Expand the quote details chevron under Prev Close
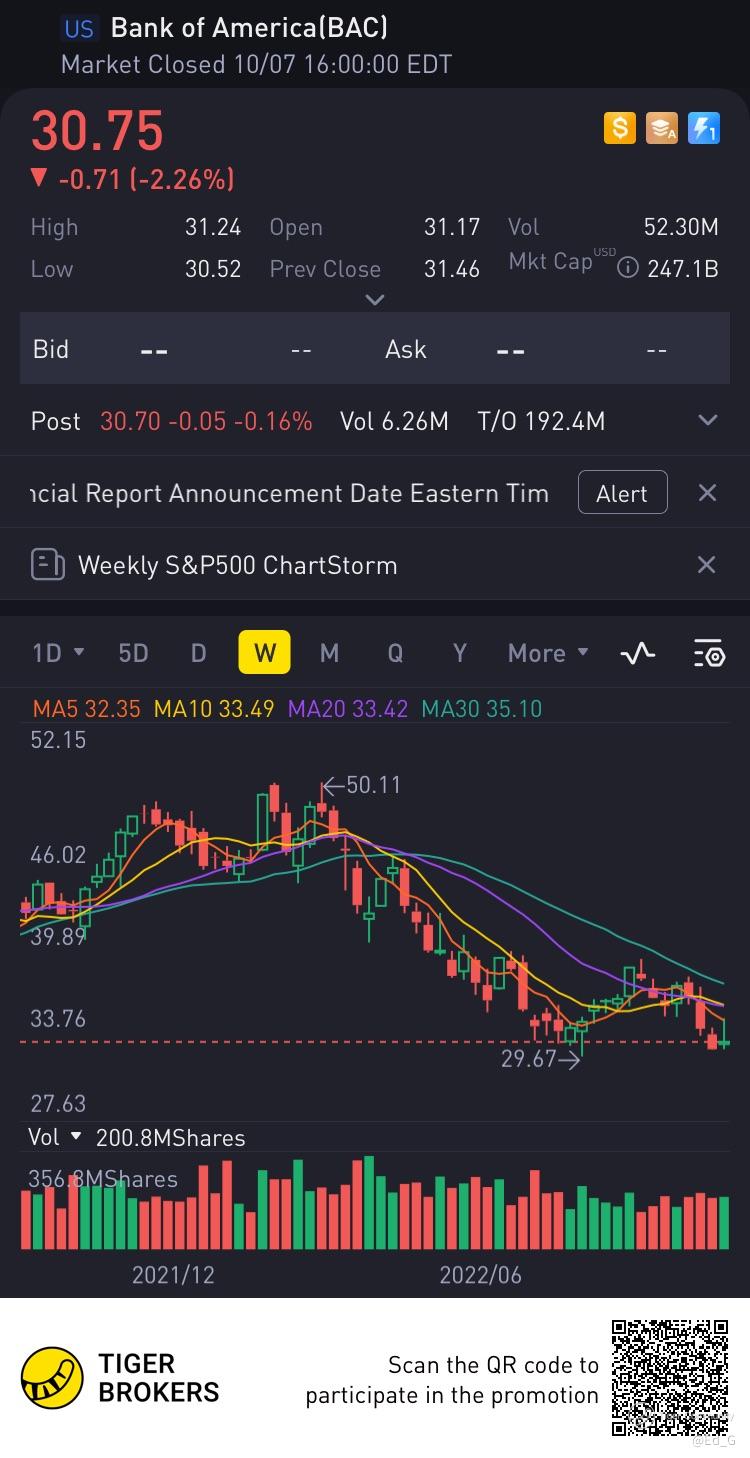 click(375, 299)
